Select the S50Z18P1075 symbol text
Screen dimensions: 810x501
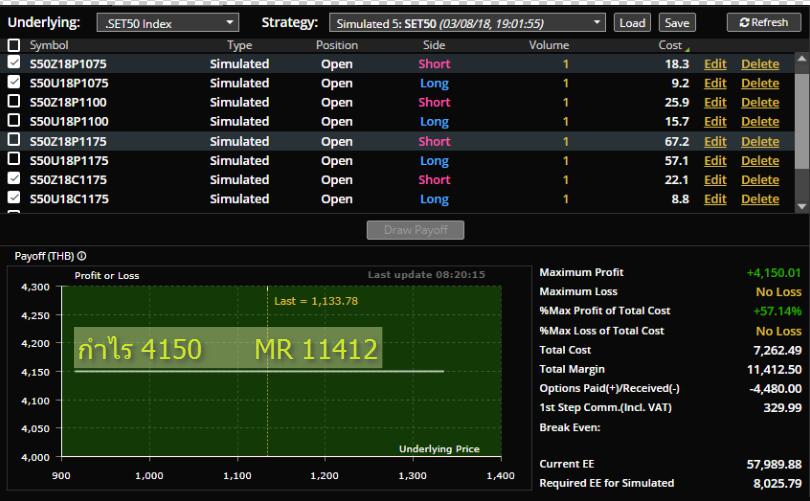coord(68,64)
